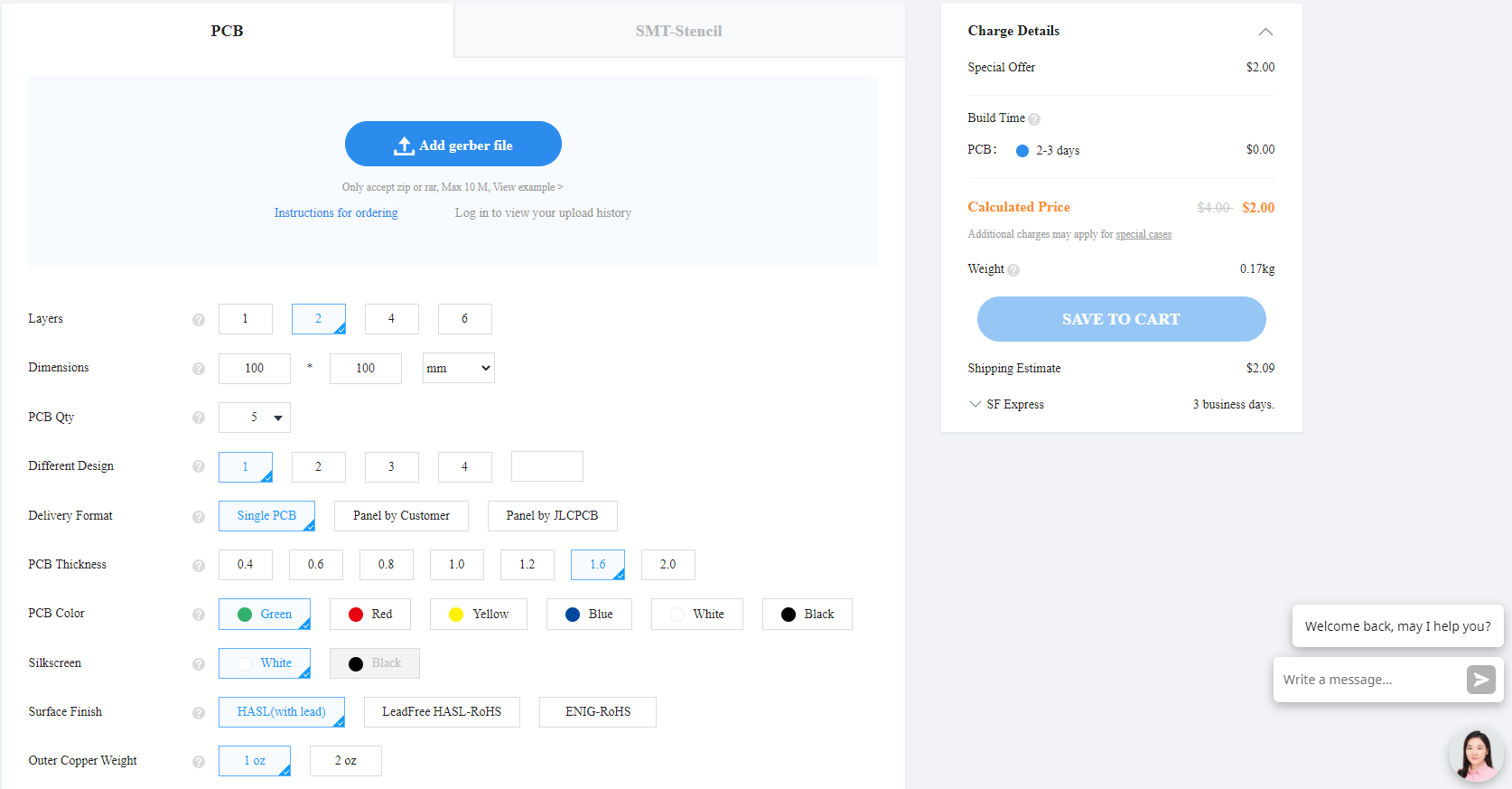Click the help icon next to Layers
Image resolution: width=1512 pixels, height=789 pixels.
click(x=199, y=320)
